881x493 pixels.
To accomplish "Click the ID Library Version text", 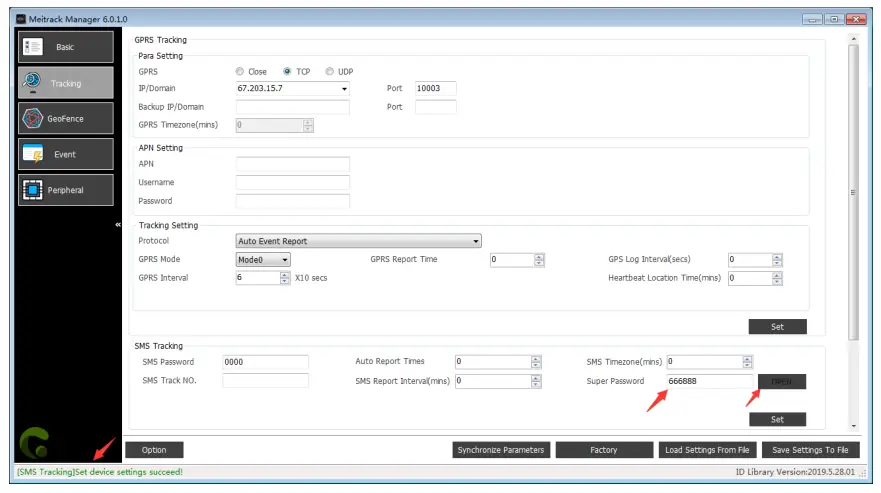I will (795, 472).
